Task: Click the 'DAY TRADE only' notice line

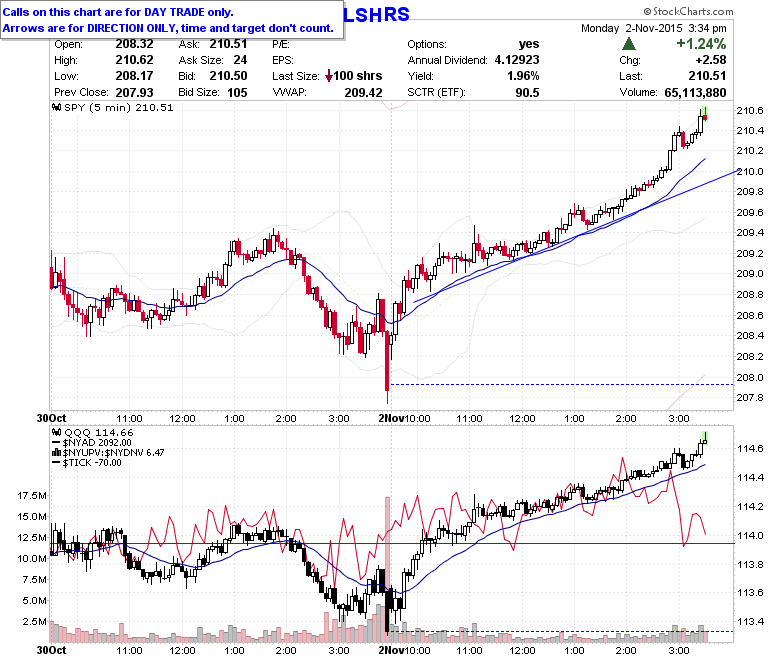Action: [x=118, y=12]
